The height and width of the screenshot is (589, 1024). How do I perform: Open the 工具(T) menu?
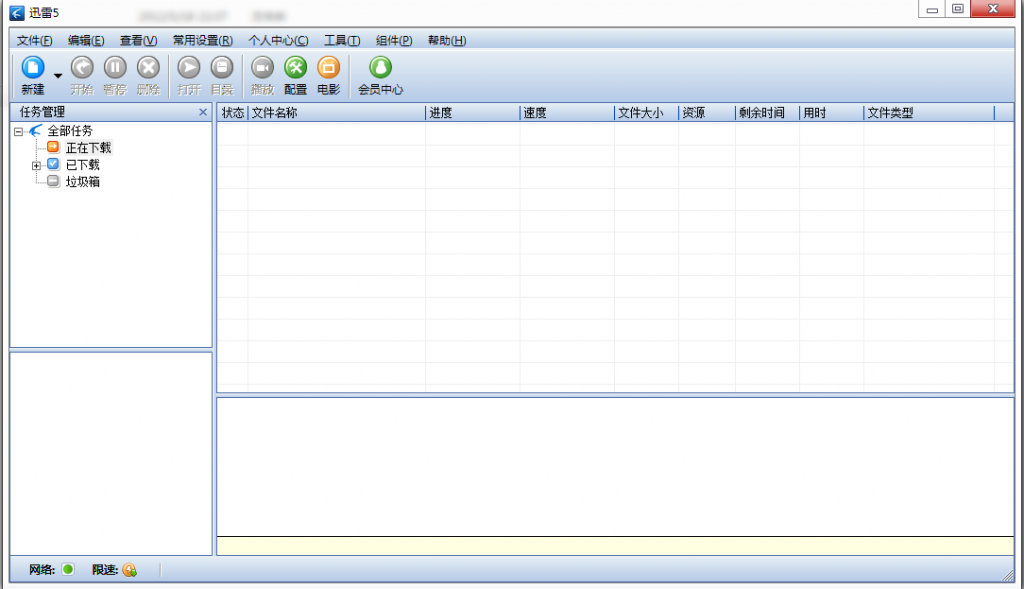tap(342, 41)
